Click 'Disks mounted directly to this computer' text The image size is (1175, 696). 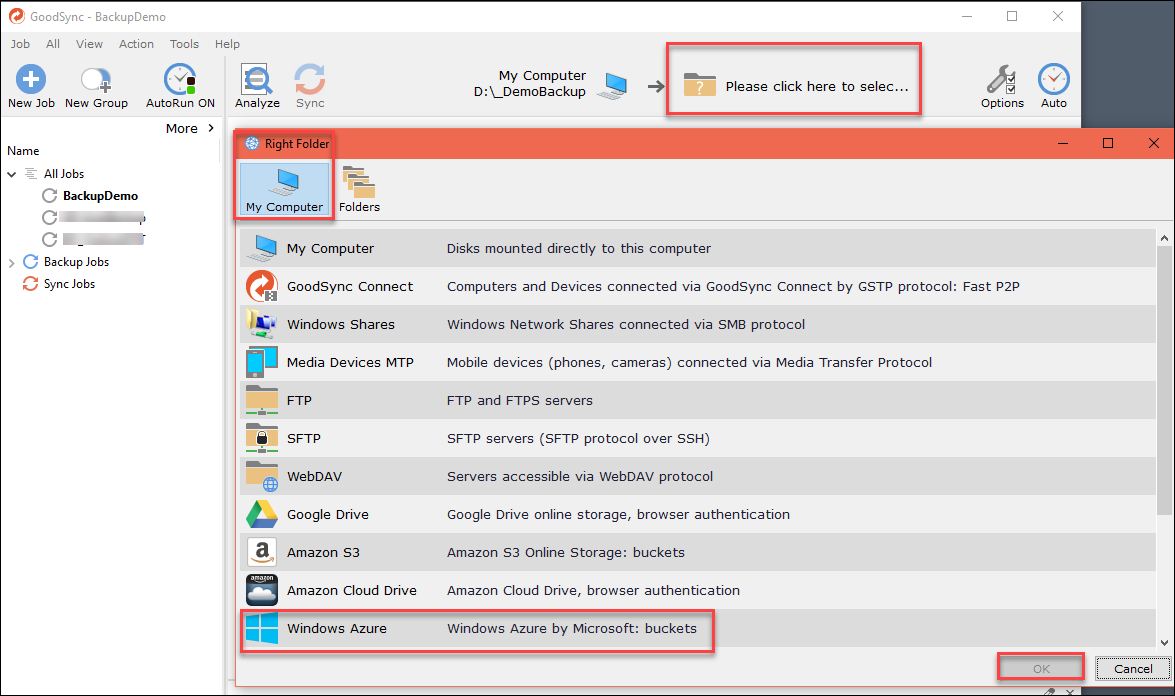[x=579, y=248]
